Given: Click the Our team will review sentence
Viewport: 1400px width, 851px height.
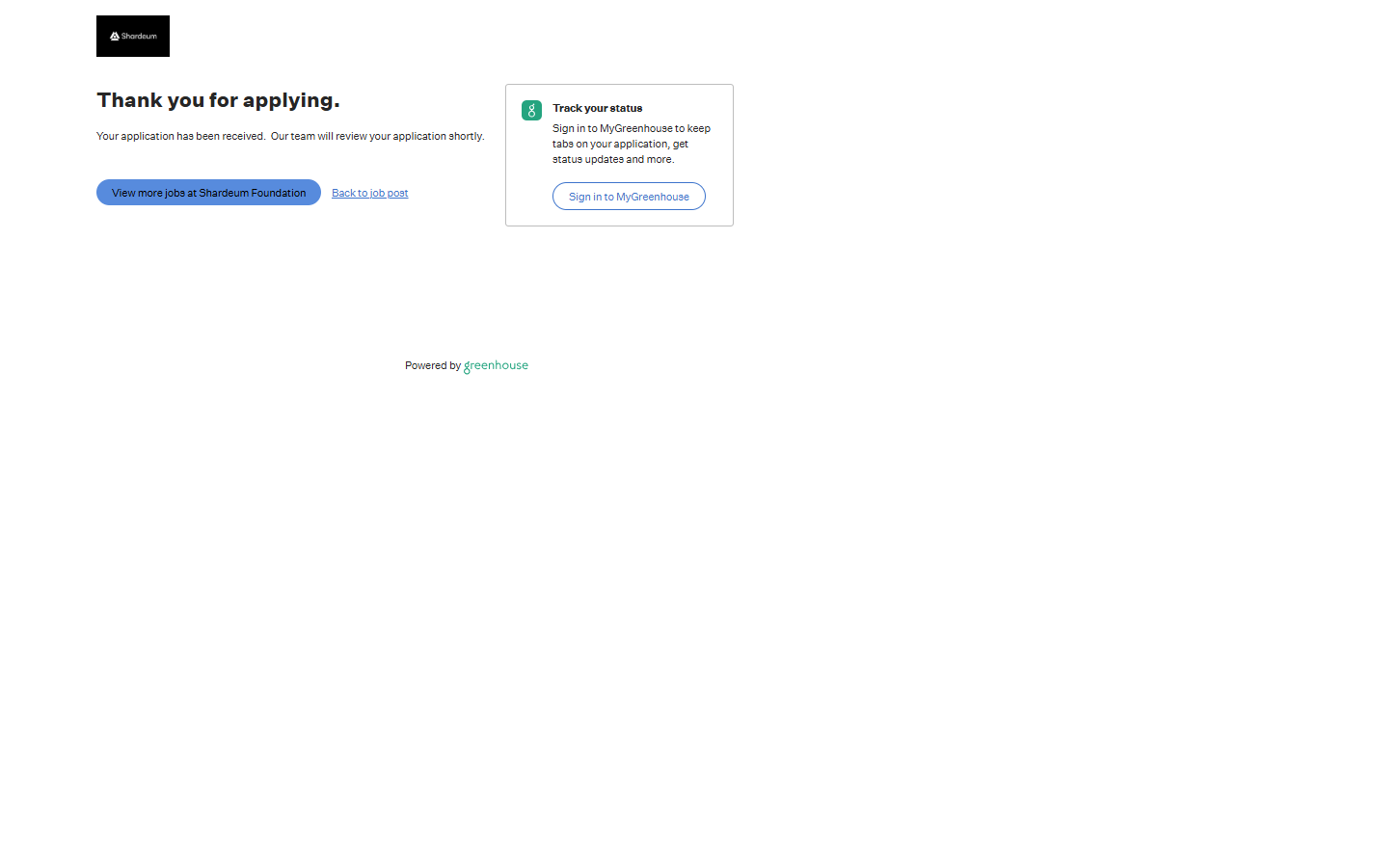Looking at the screenshot, I should [377, 137].
